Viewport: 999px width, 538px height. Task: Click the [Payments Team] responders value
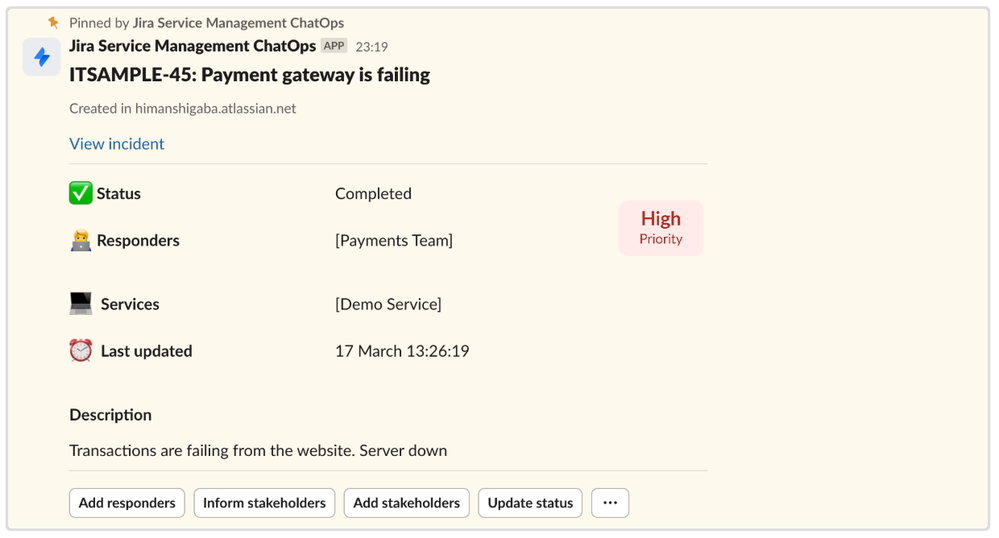click(394, 241)
